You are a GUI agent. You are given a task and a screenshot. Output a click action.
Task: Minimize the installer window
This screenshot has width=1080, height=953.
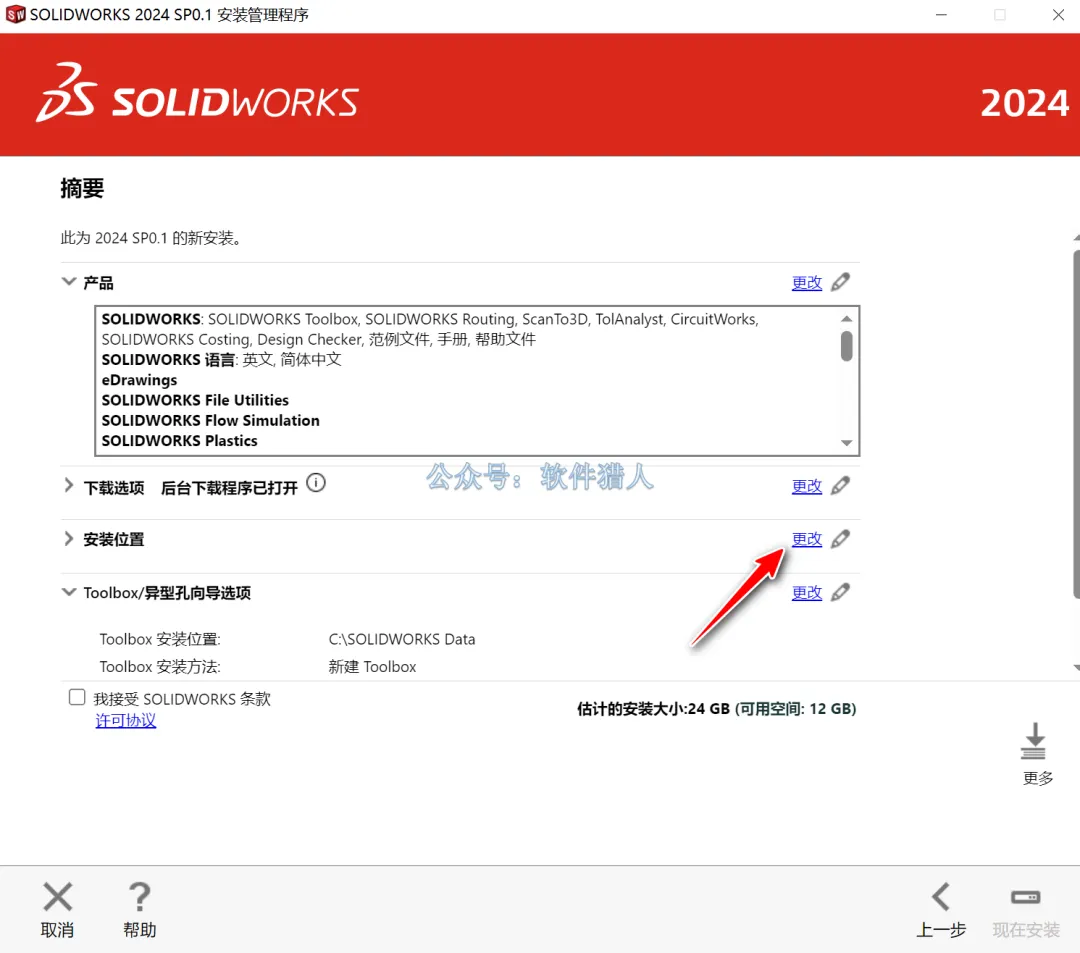(941, 14)
